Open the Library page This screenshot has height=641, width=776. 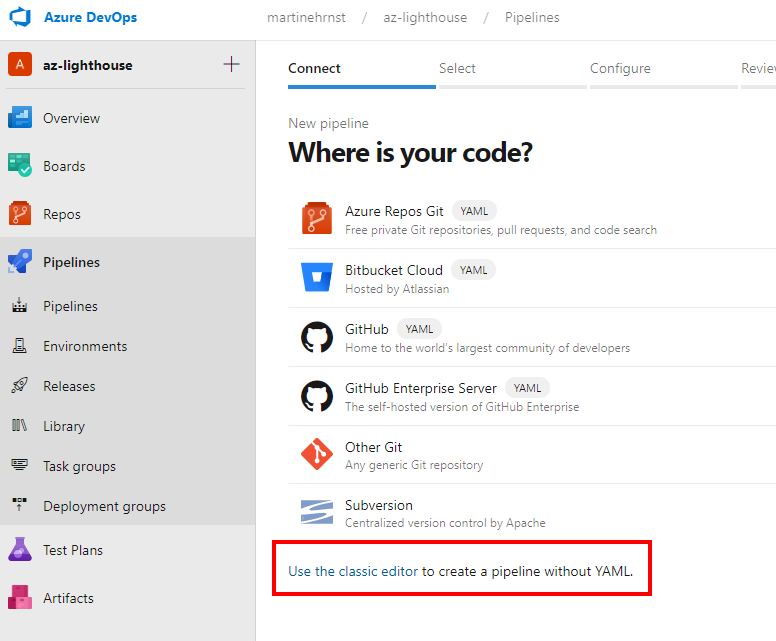point(64,426)
